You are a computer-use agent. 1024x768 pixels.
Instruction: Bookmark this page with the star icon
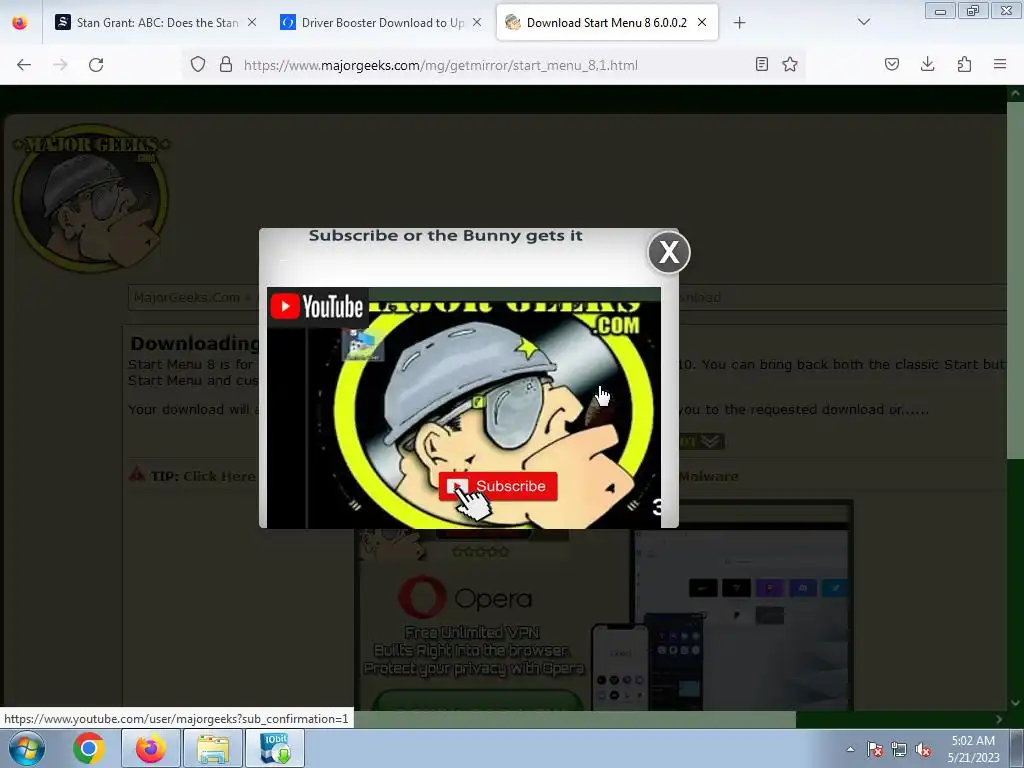(x=790, y=64)
